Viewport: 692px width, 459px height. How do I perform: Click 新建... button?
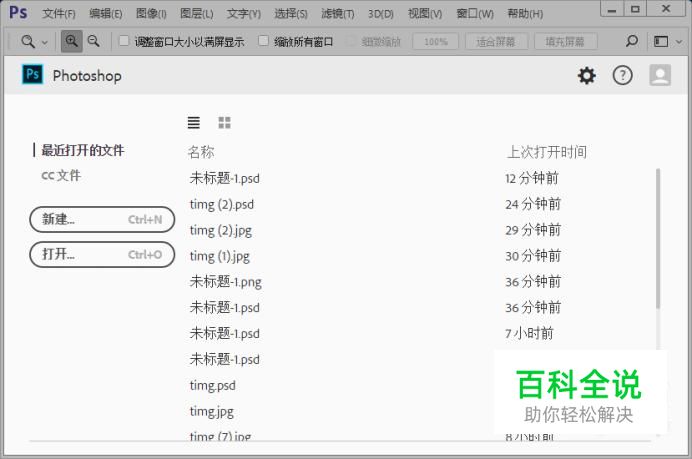pyautogui.click(x=102, y=219)
